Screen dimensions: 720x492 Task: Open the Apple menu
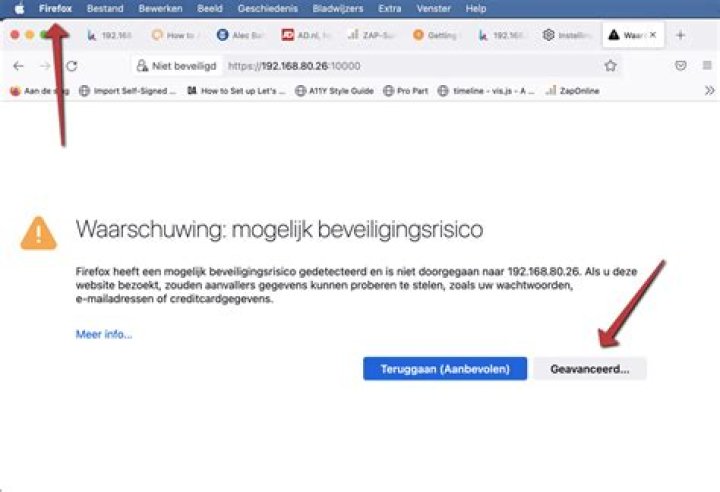coord(18,8)
